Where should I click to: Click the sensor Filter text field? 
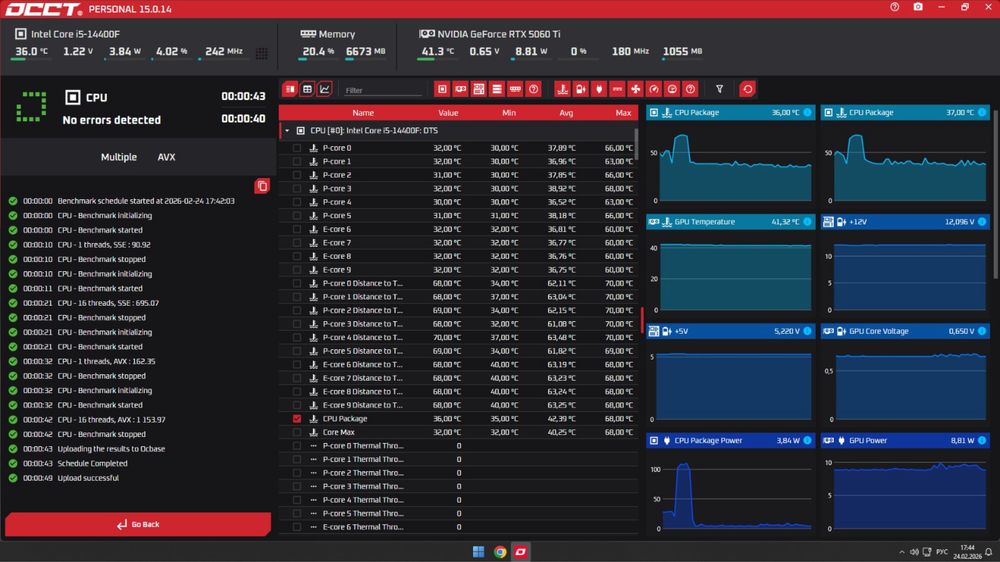(x=383, y=90)
